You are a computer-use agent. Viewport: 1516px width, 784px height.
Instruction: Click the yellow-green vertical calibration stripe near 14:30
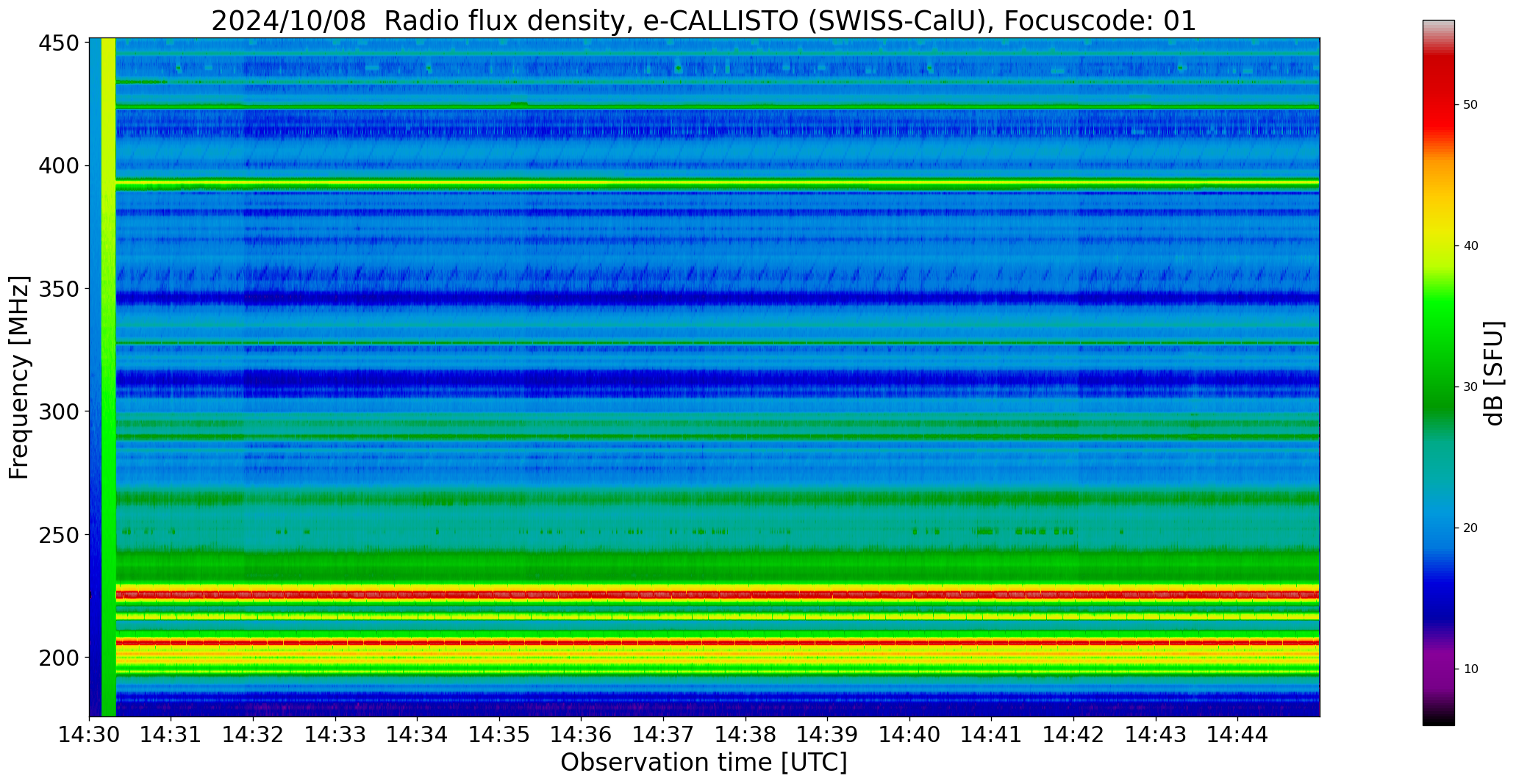tap(108, 377)
